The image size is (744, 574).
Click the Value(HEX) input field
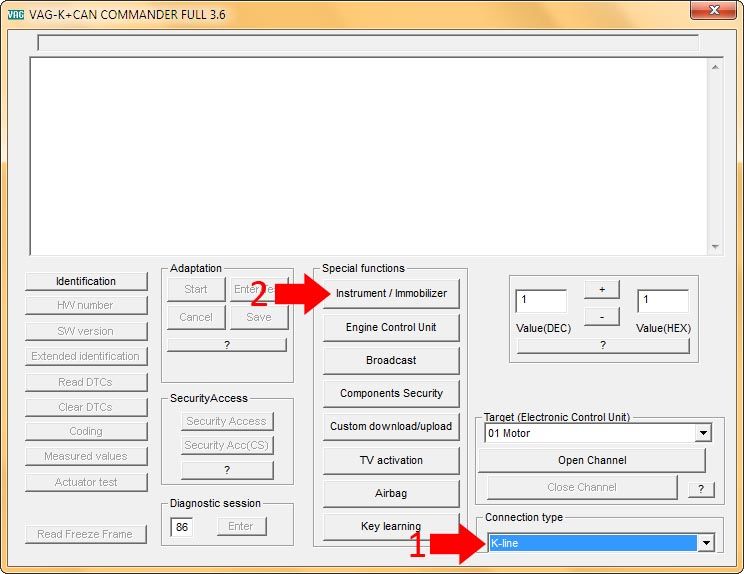click(662, 301)
